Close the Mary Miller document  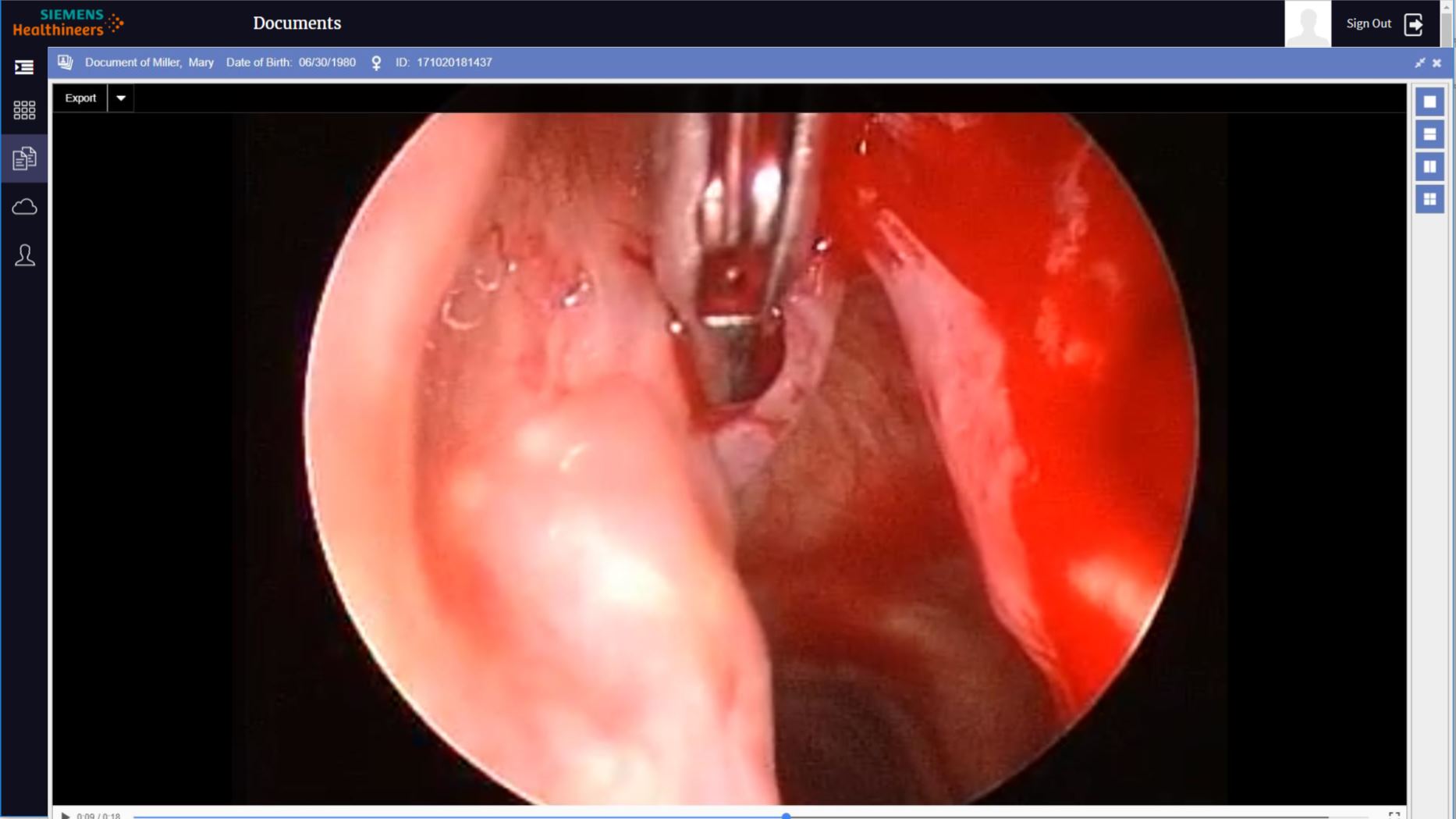coord(1436,62)
